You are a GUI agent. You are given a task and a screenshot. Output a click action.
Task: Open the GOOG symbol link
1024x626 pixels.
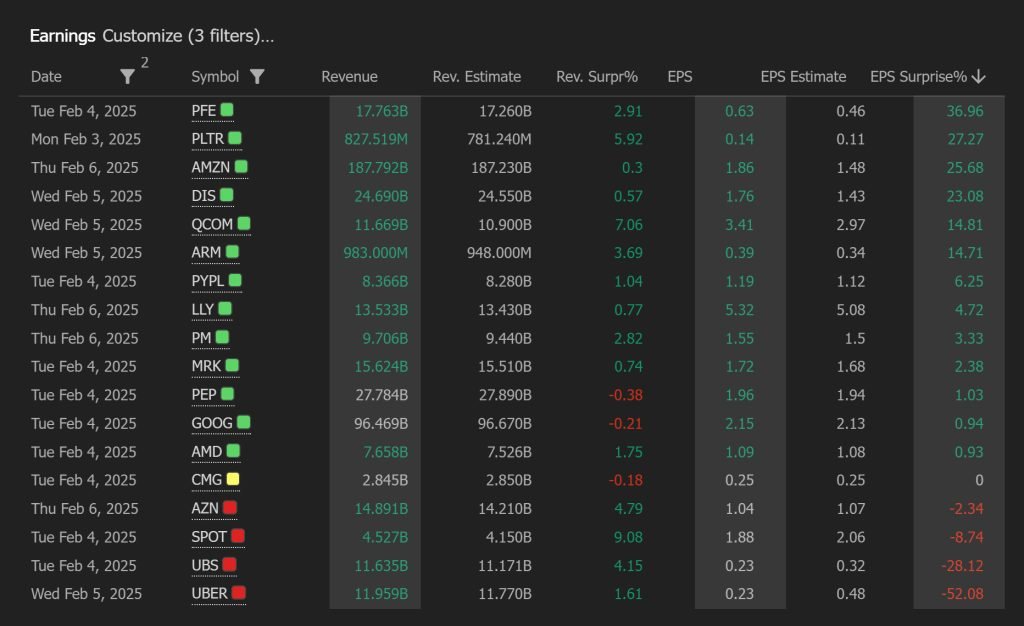(212, 424)
